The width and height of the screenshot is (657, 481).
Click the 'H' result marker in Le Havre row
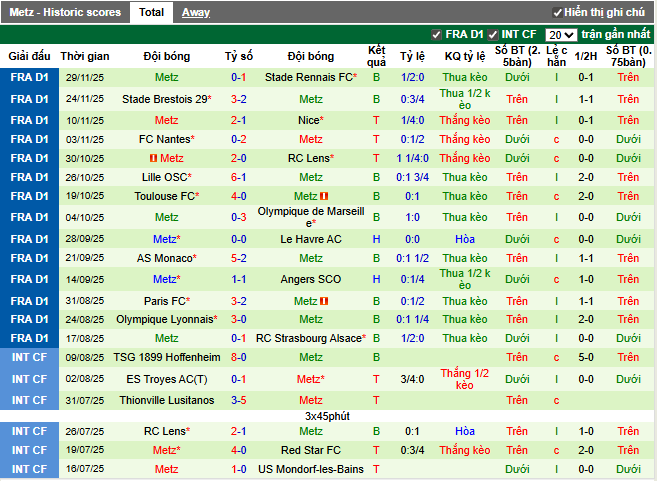pos(377,239)
